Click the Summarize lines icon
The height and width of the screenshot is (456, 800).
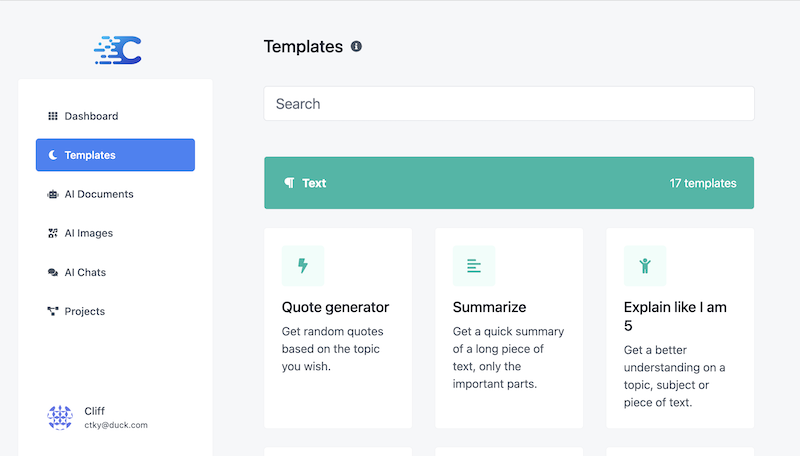coord(474,266)
